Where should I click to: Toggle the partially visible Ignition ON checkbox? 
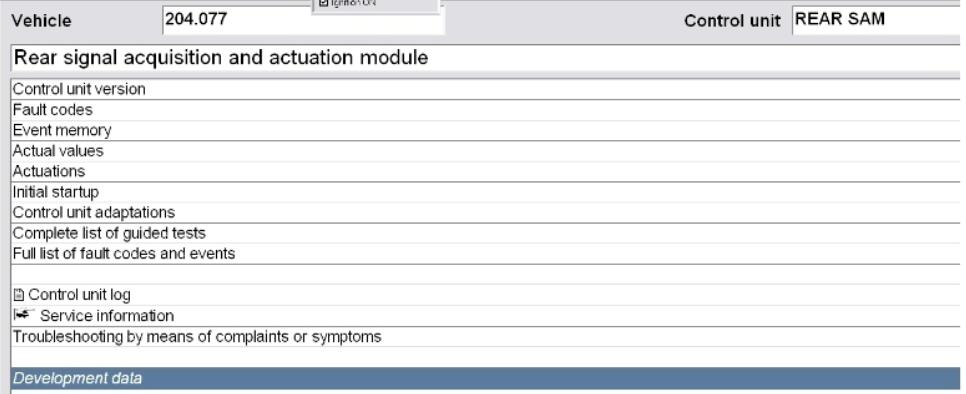pos(324,3)
